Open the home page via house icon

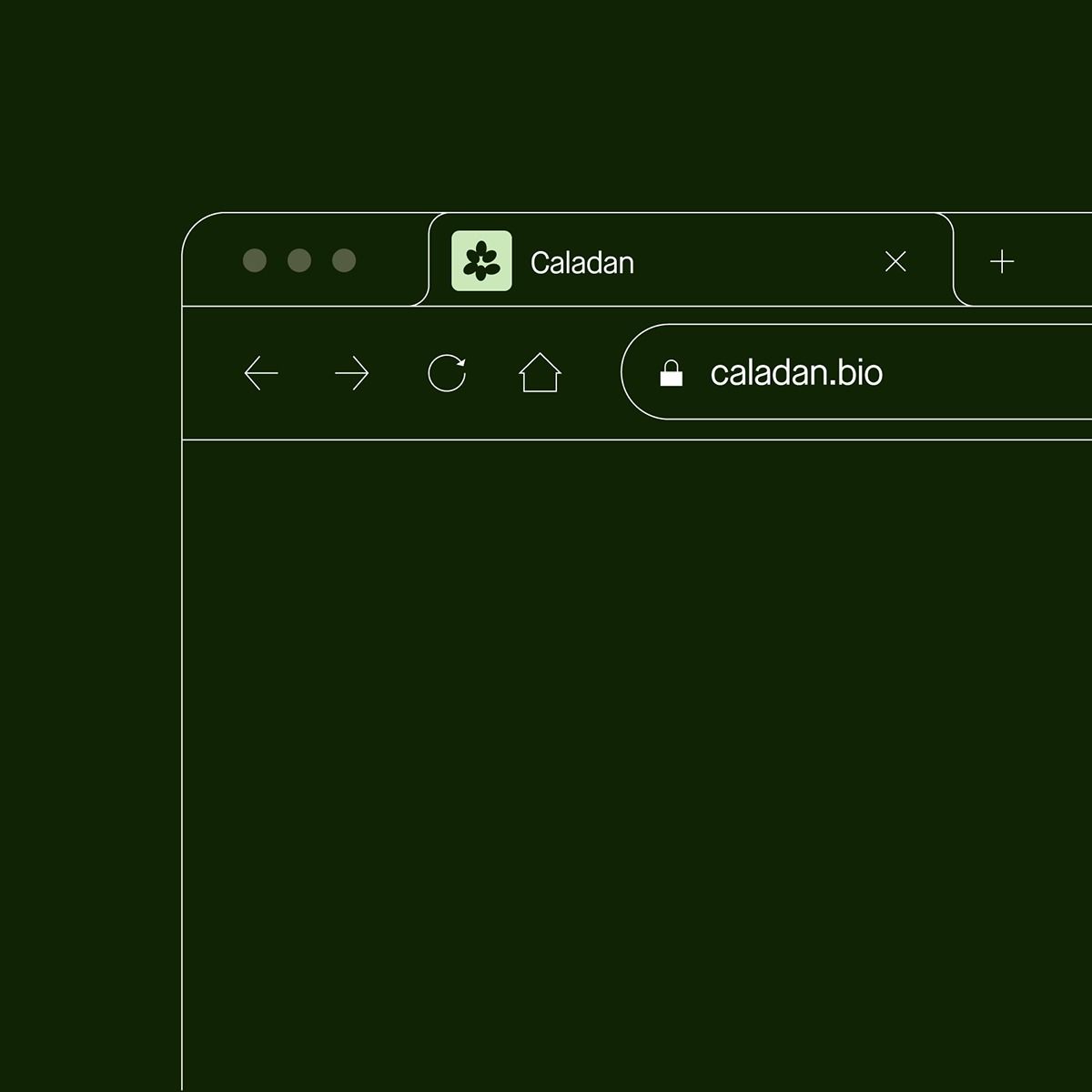[x=540, y=373]
